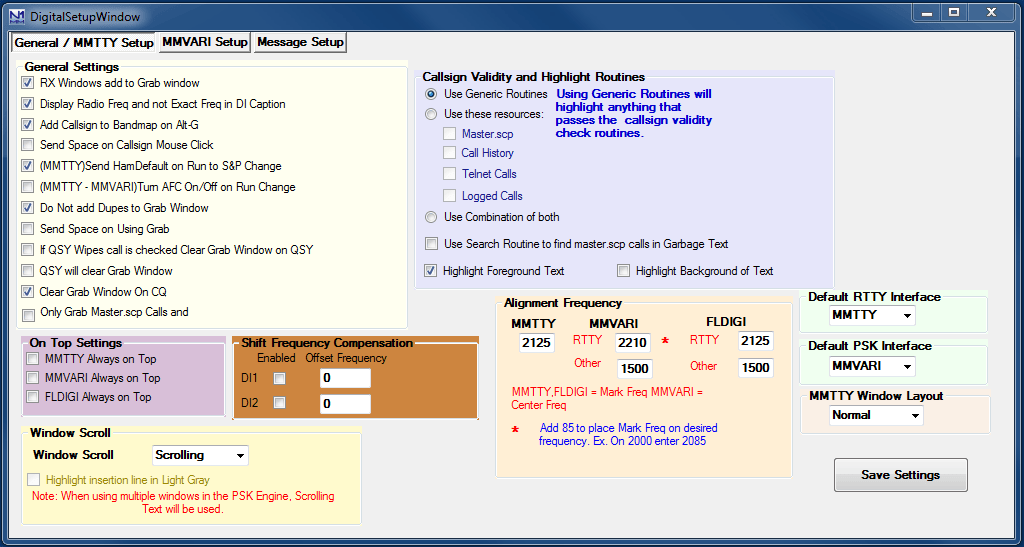
Task: Check the Call History resource box
Action: (x=449, y=153)
